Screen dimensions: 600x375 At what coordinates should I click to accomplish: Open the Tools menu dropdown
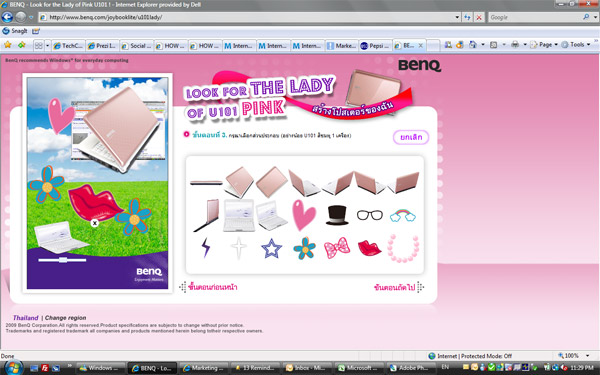pos(576,44)
